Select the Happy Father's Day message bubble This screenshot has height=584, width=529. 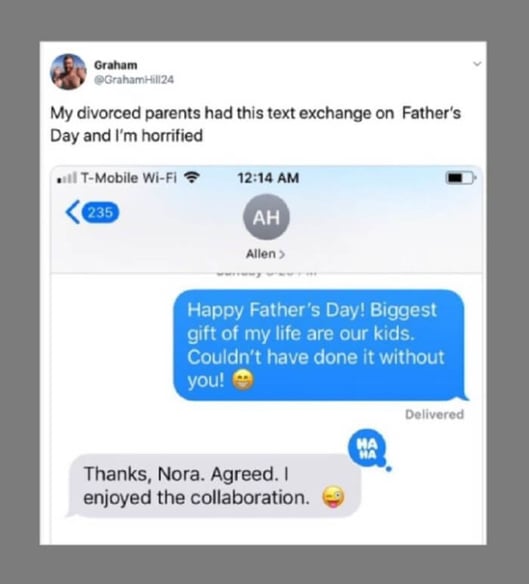click(x=320, y=345)
